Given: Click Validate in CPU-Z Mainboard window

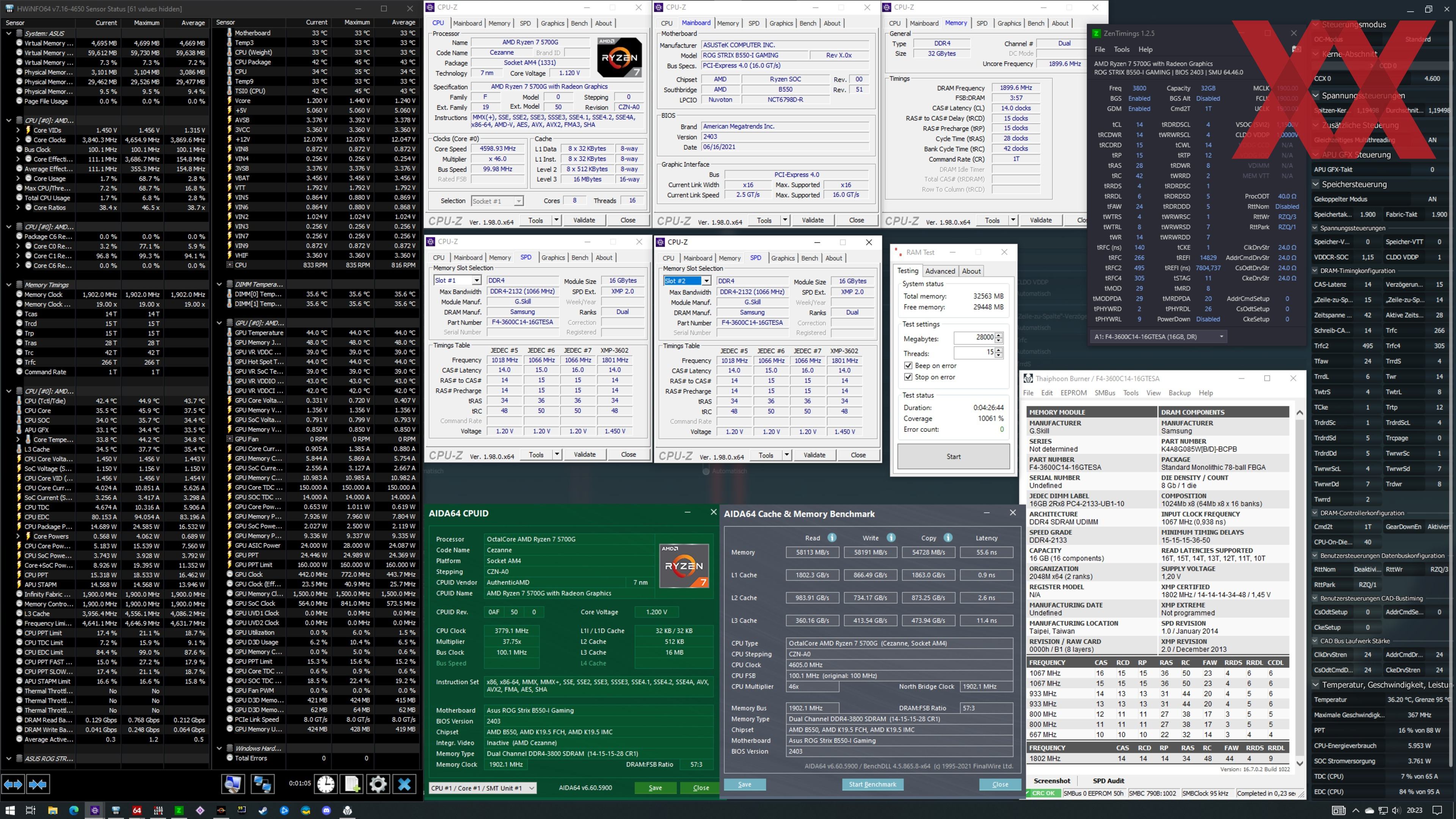Looking at the screenshot, I should click(x=812, y=220).
